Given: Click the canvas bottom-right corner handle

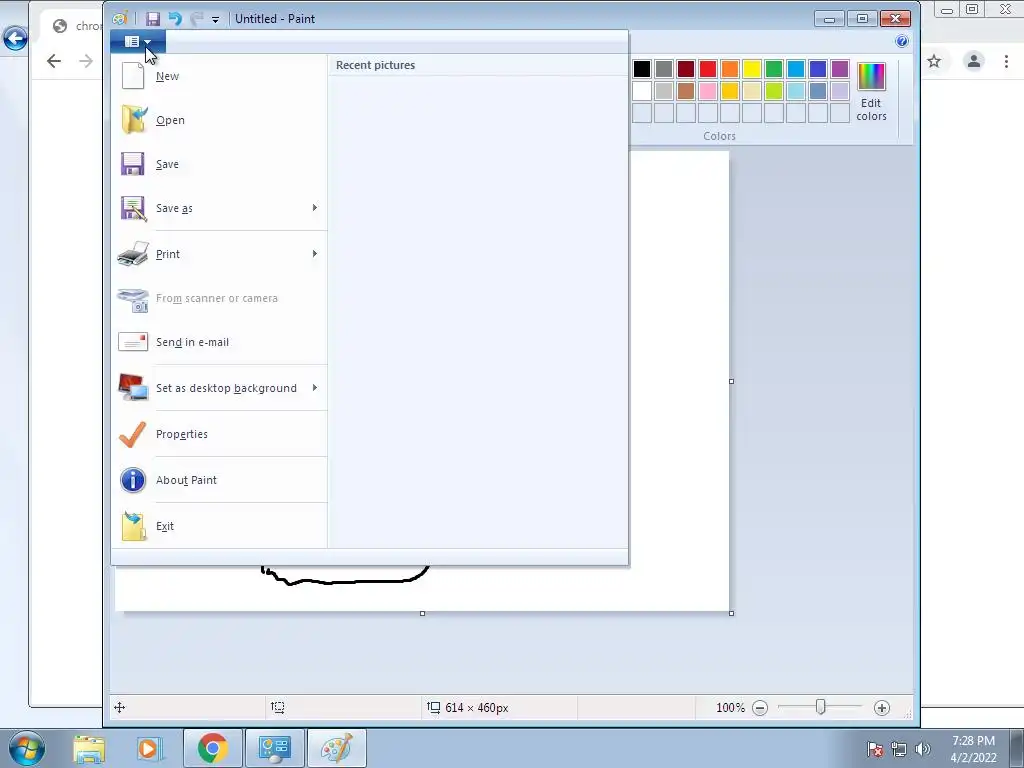Looking at the screenshot, I should point(731,613).
